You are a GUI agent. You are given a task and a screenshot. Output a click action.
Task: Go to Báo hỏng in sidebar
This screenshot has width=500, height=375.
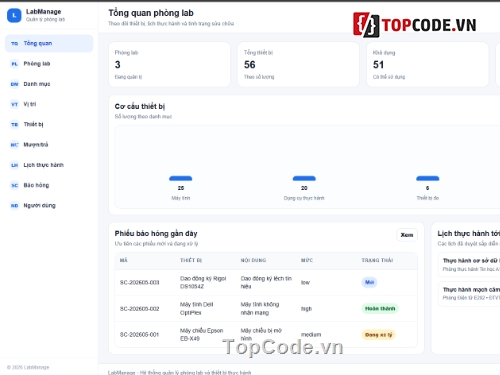49,185
